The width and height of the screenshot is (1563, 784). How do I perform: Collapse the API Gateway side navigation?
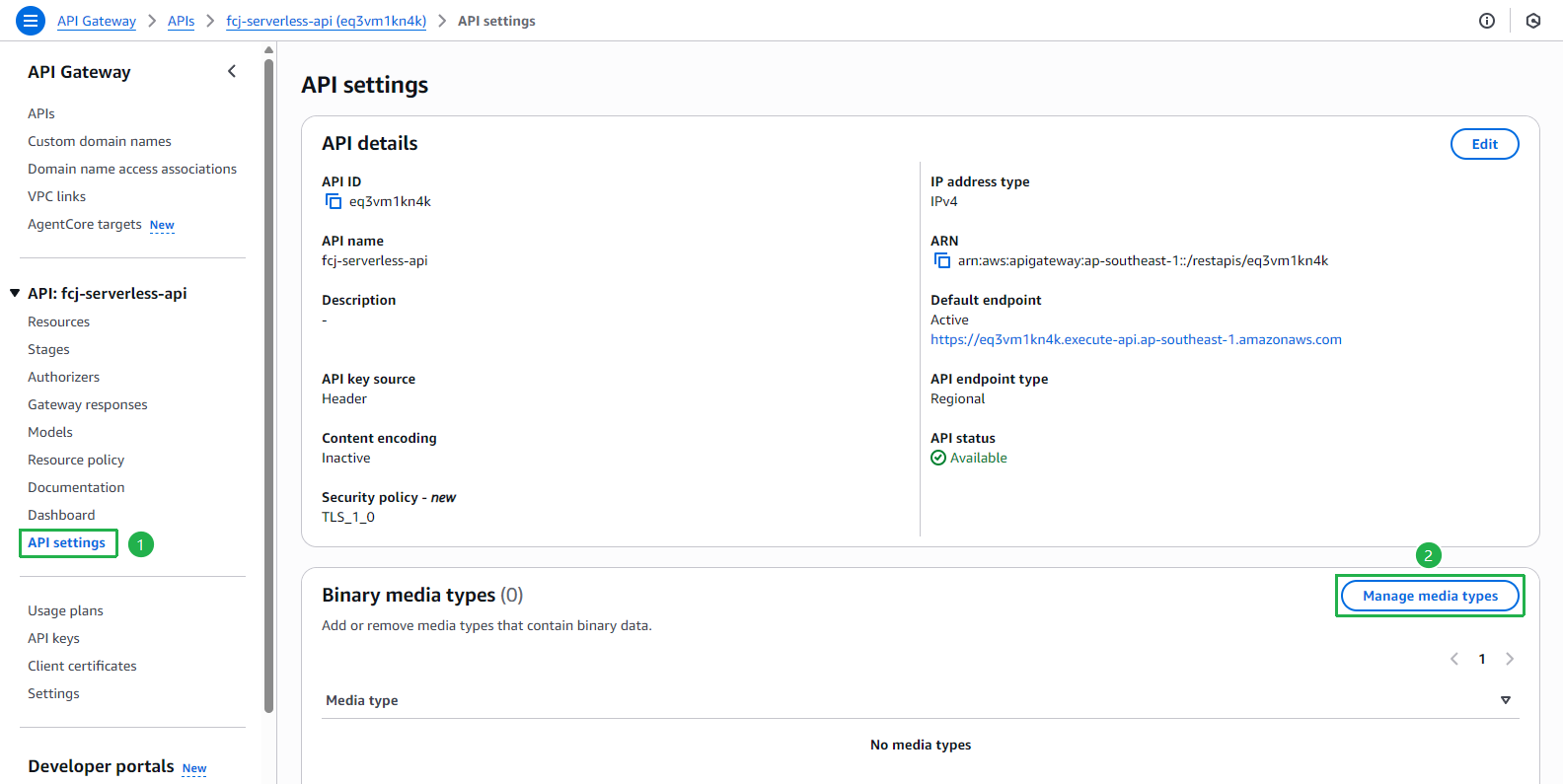[x=232, y=71]
